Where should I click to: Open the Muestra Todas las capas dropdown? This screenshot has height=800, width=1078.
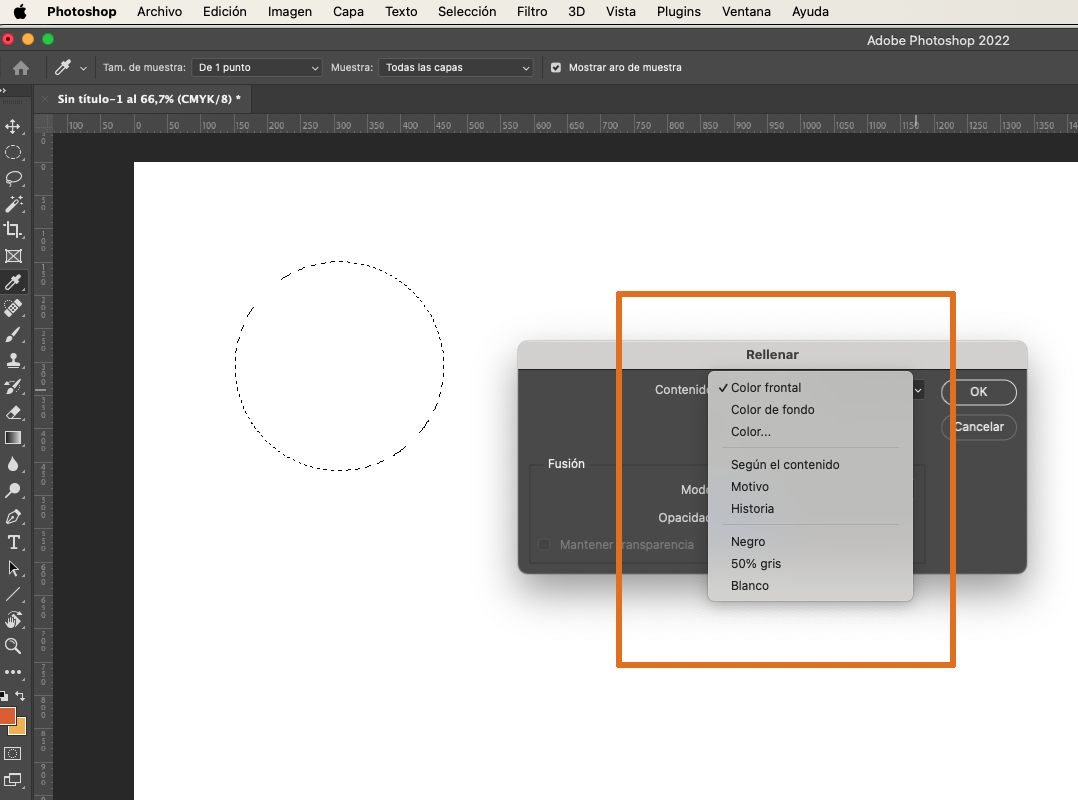coord(456,67)
